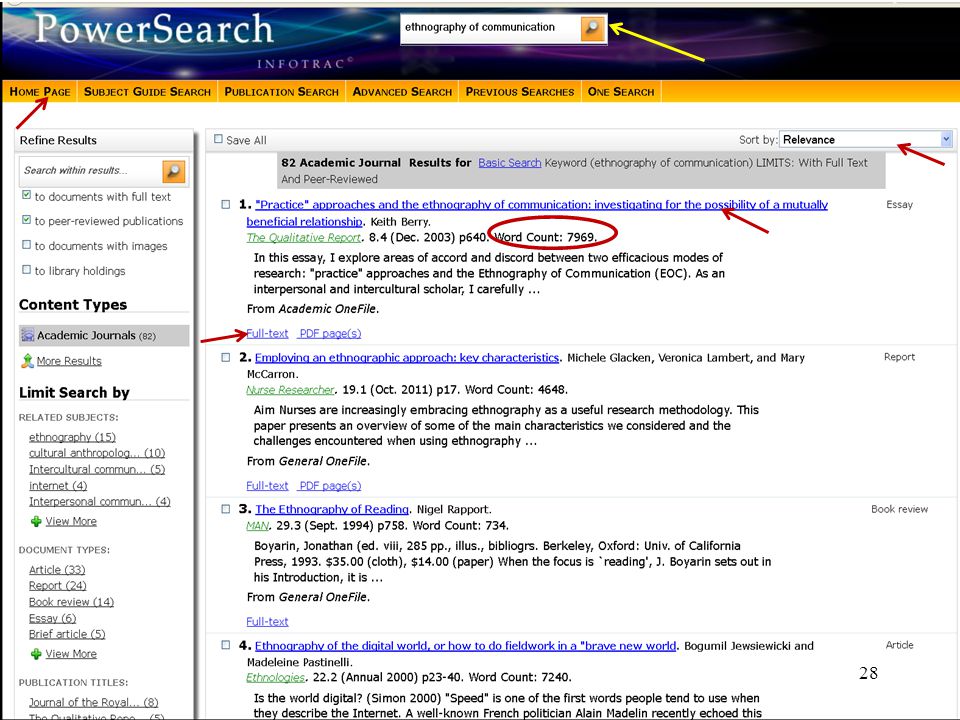Viewport: 960px width, 720px height.
Task: Open Full-text link for Ethnography of Reading
Action: pyautogui.click(x=267, y=621)
